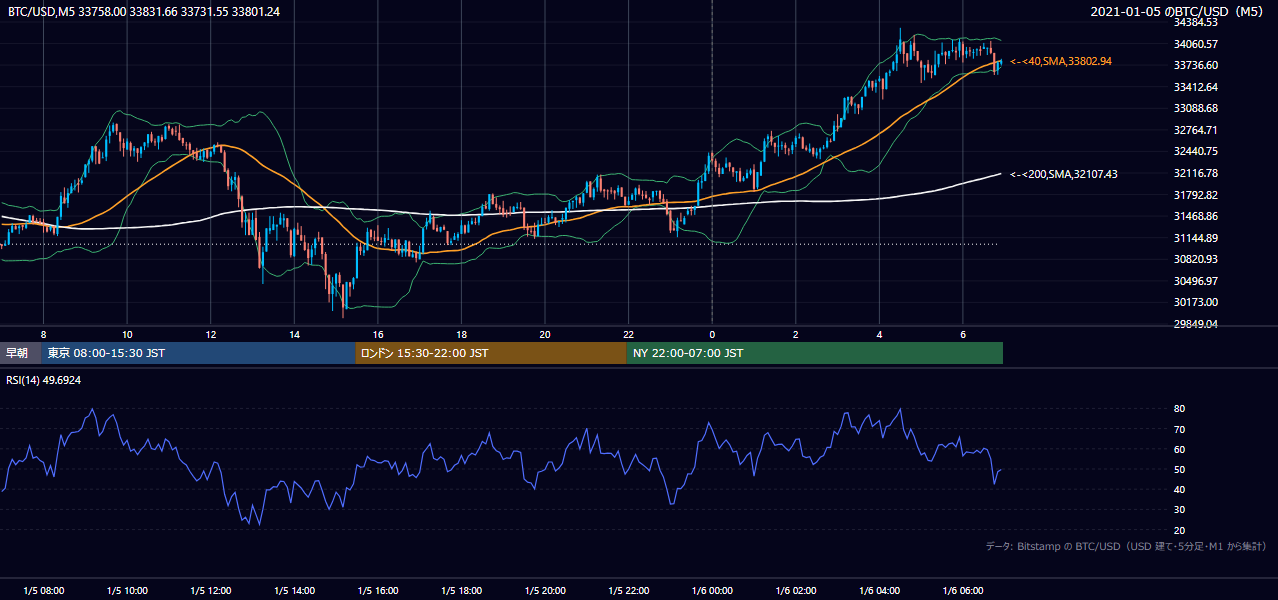Image resolution: width=1278 pixels, height=600 pixels.
Task: Click the BTC/USD,M5 OHLC header text
Action: click(144, 11)
